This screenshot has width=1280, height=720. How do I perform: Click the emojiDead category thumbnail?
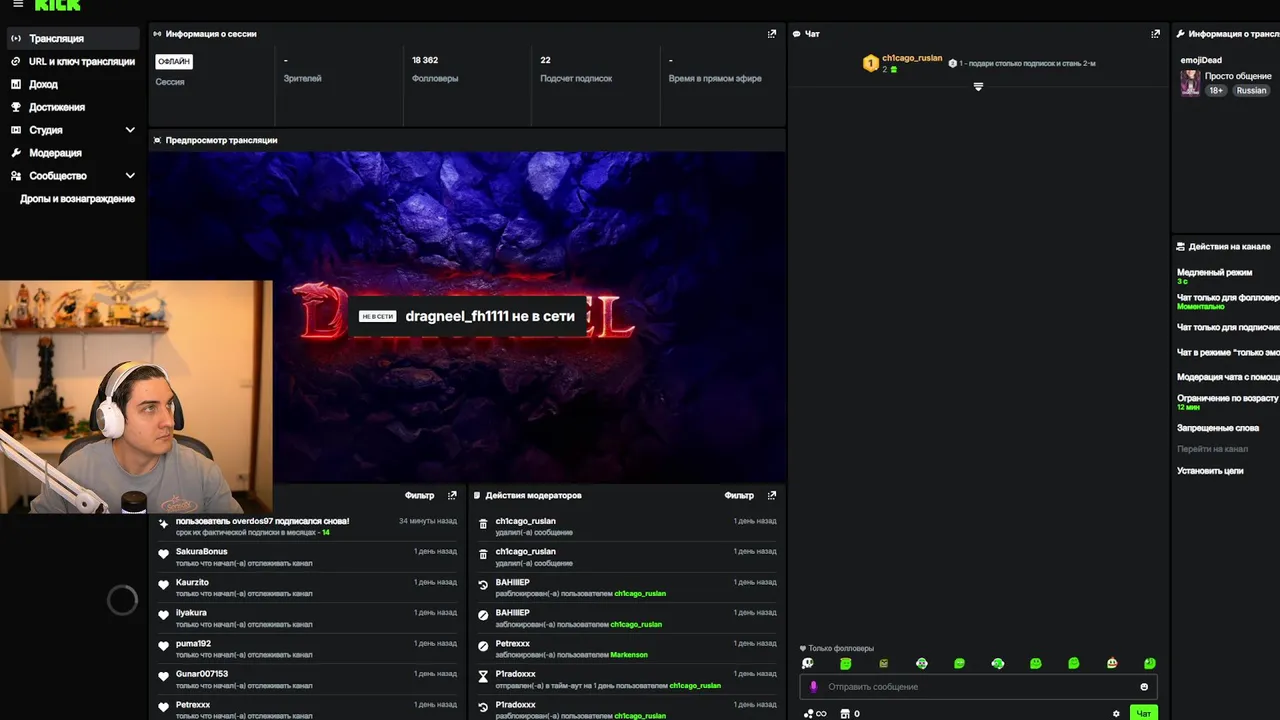tap(1190, 83)
